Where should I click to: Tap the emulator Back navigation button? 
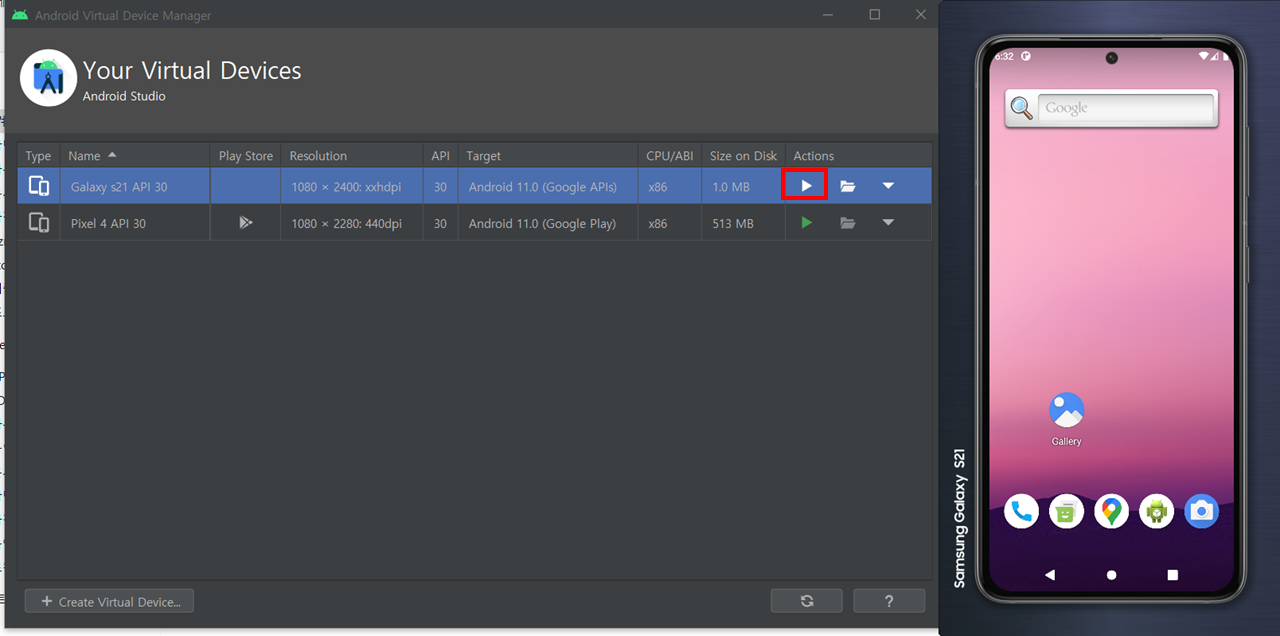coord(1049,575)
